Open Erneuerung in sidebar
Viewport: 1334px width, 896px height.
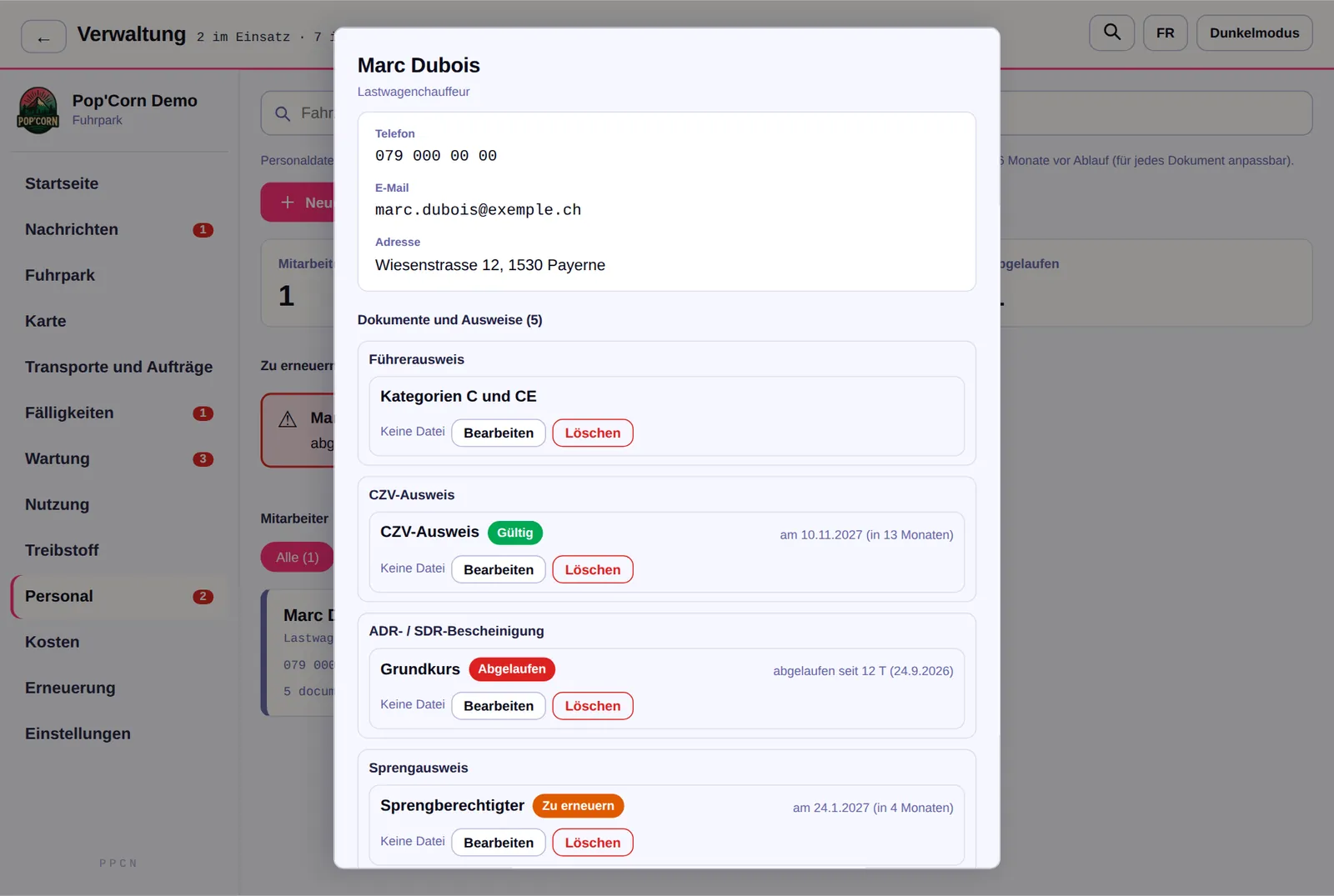point(119,688)
